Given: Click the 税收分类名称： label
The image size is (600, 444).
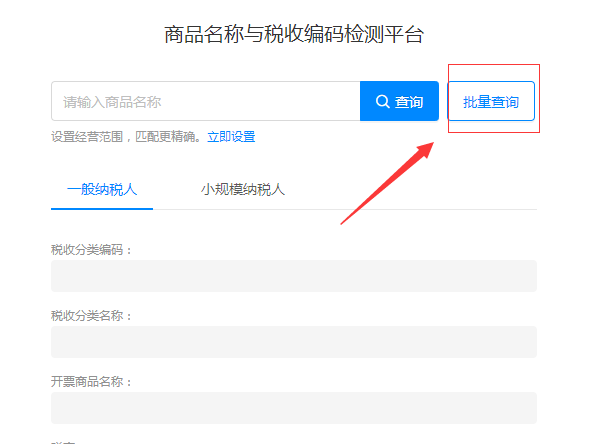Looking at the screenshot, I should click(x=92, y=316).
